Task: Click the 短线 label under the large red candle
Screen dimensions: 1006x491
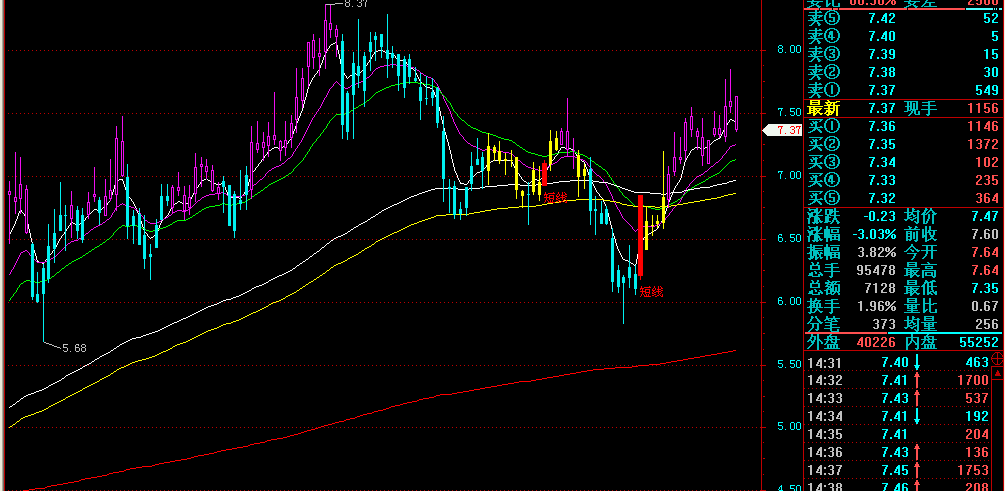Action: 651,292
